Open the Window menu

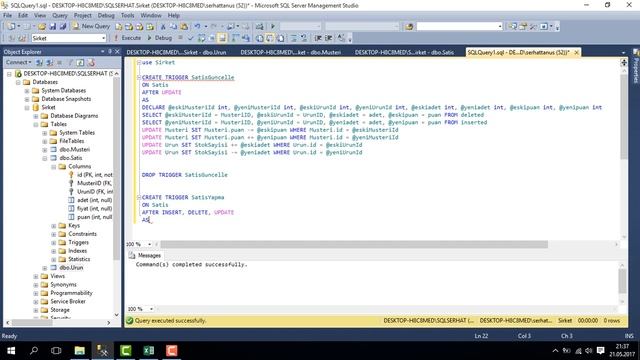pos(151,16)
